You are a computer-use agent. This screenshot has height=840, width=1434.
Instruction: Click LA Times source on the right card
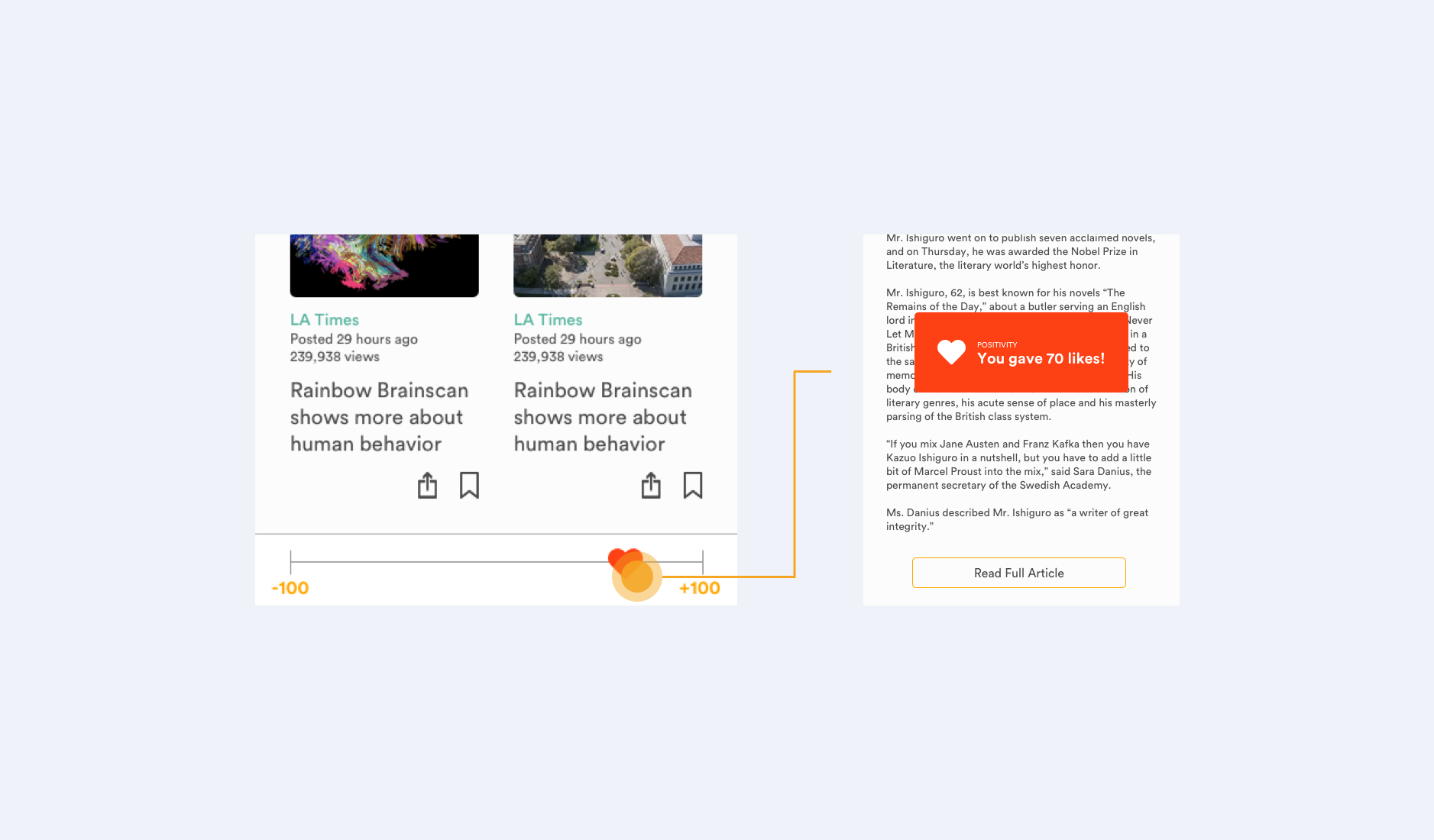pos(548,320)
